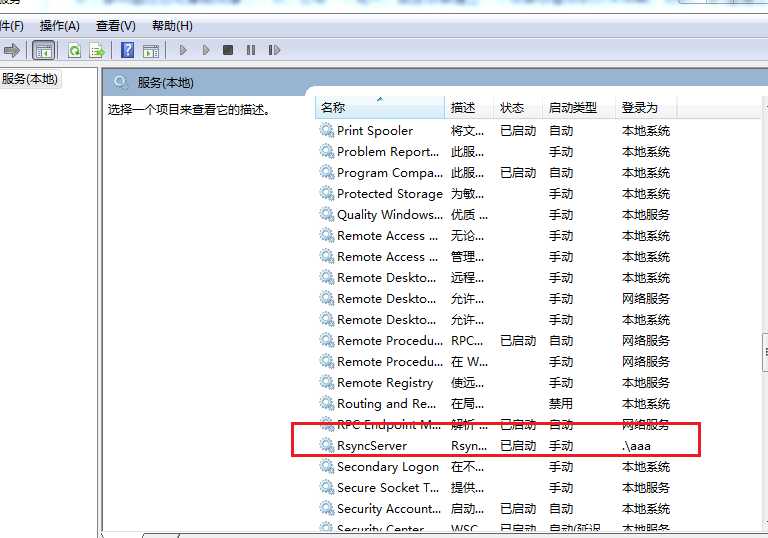Open the 帮助(H) menu
This screenshot has width=768, height=538.
pyautogui.click(x=172, y=25)
